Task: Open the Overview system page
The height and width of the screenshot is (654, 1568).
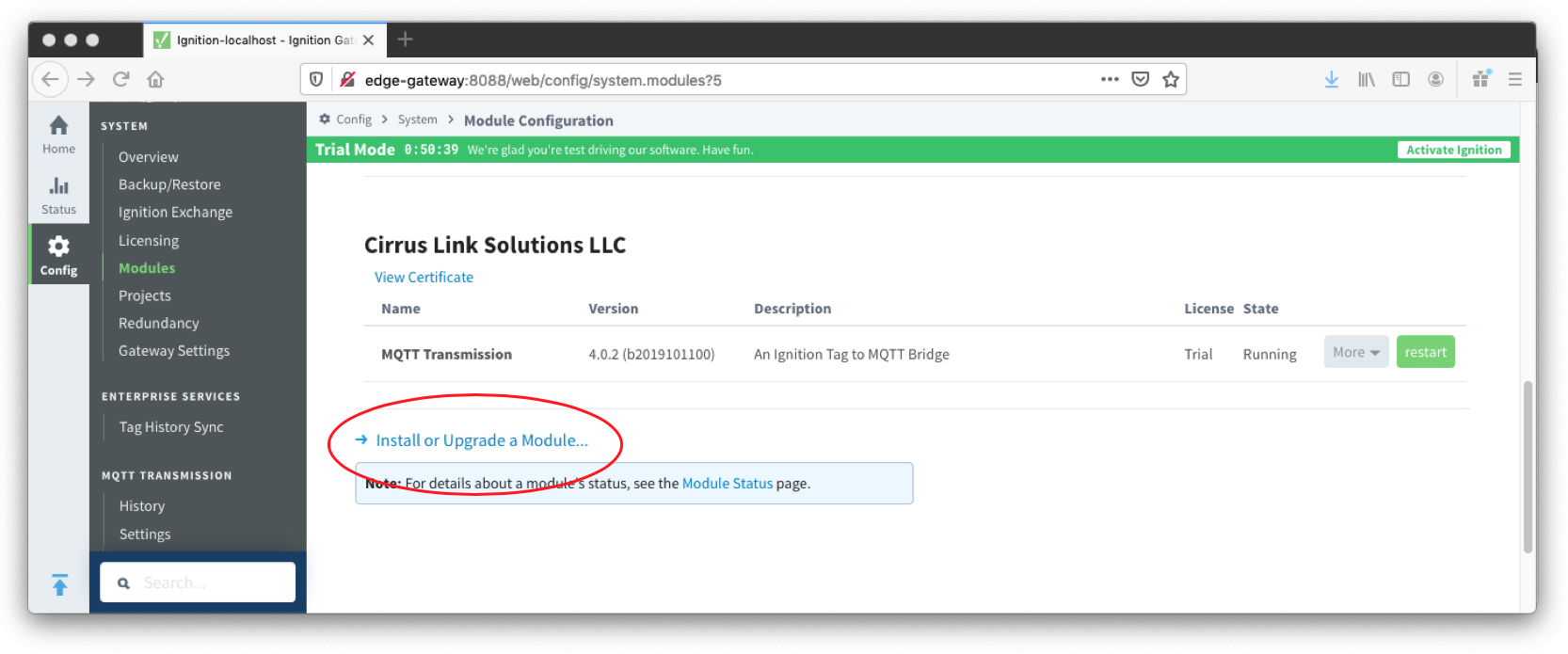Action: [148, 157]
